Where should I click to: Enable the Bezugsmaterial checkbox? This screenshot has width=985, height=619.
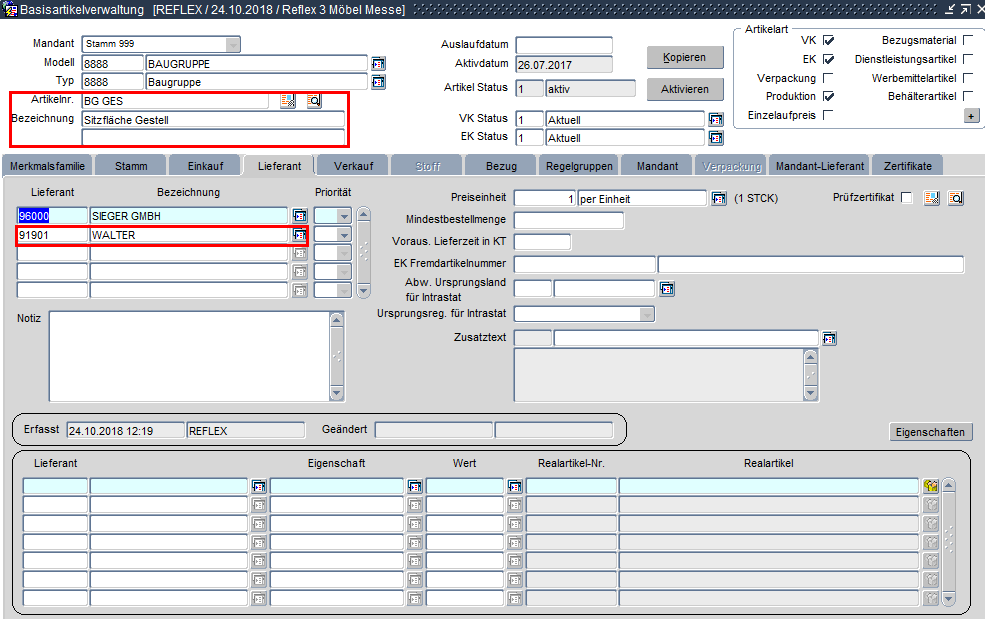(967, 41)
